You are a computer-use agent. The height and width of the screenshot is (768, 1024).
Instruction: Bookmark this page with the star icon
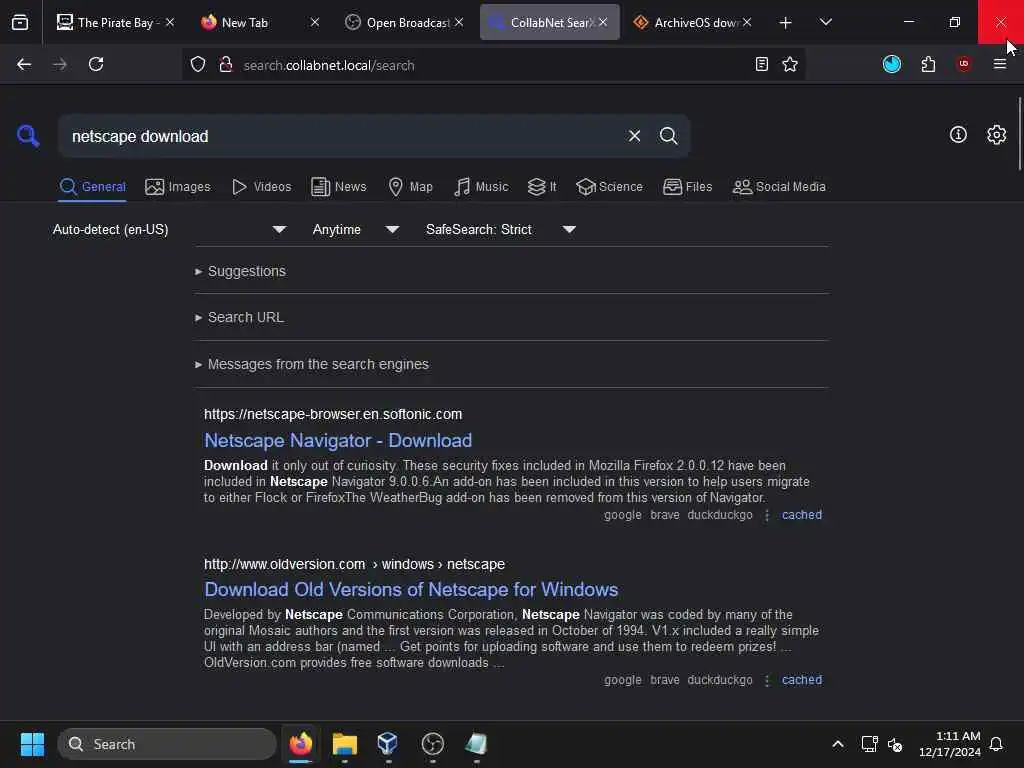(790, 65)
